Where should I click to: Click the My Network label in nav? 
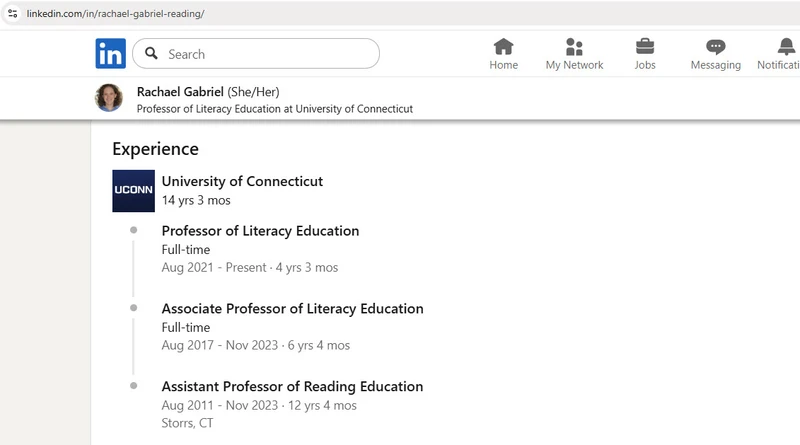click(x=574, y=65)
